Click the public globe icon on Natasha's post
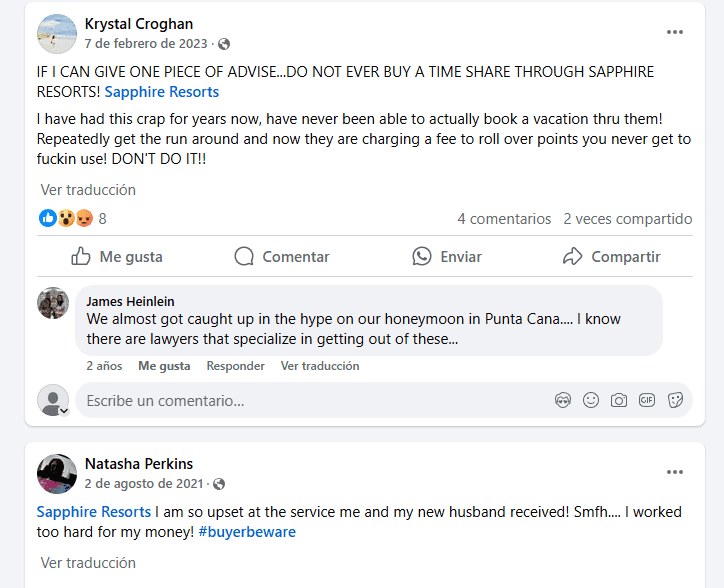Screen dimensions: 724x588 [x=219, y=484]
